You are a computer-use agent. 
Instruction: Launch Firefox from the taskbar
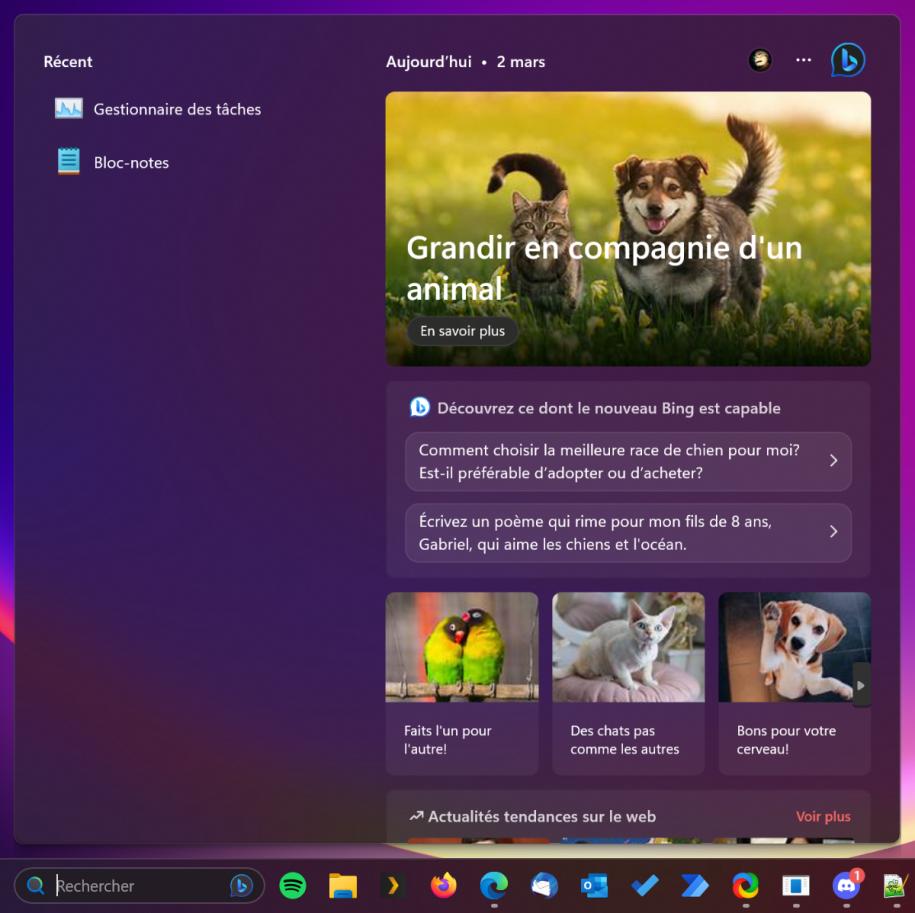443,885
